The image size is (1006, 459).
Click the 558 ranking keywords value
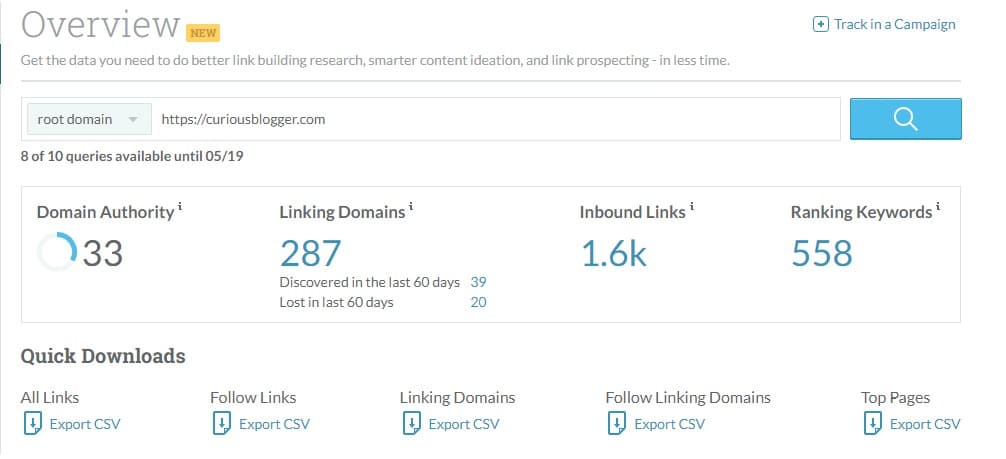pyautogui.click(x=822, y=253)
